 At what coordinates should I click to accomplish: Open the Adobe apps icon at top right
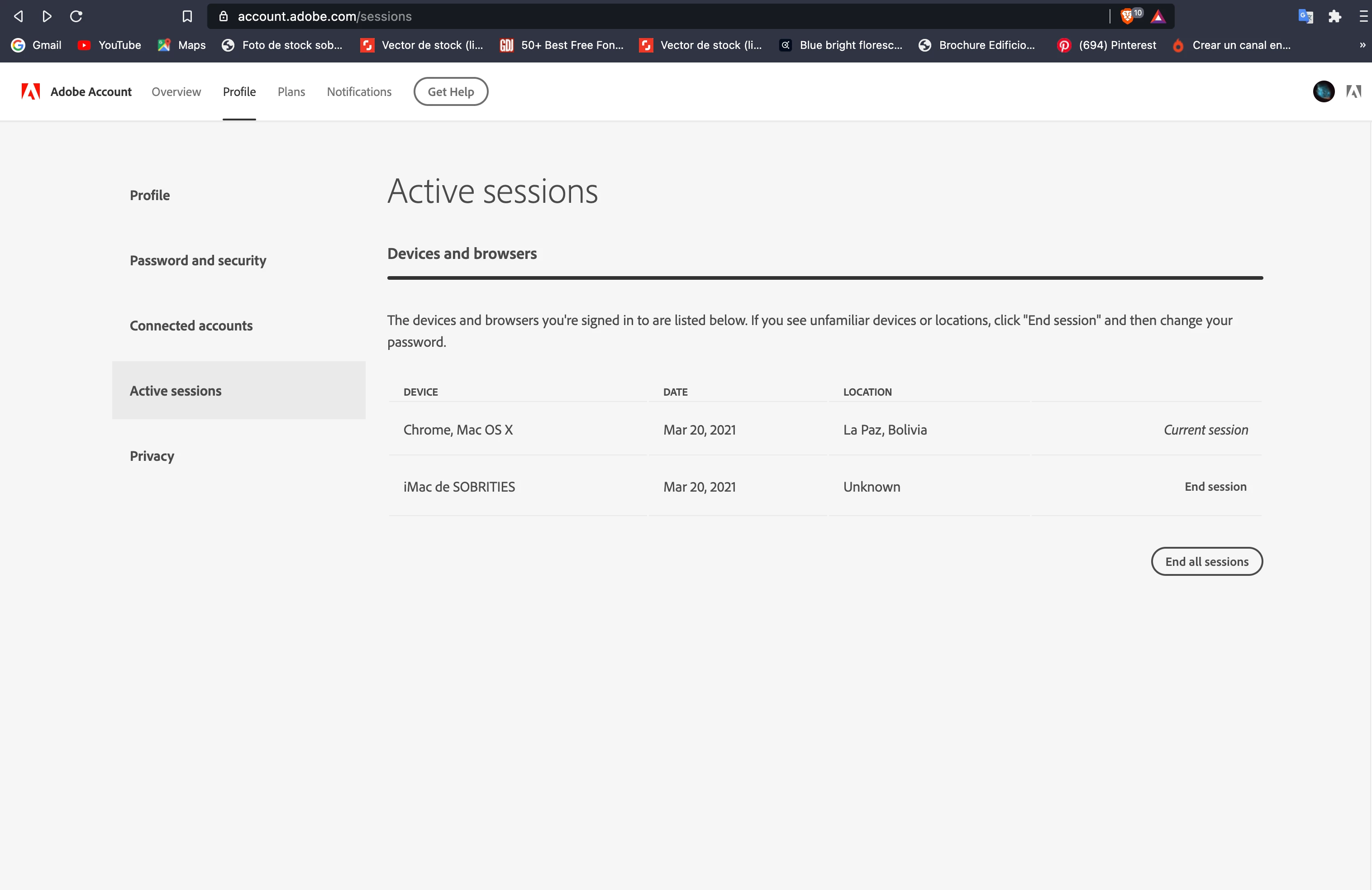[1353, 91]
